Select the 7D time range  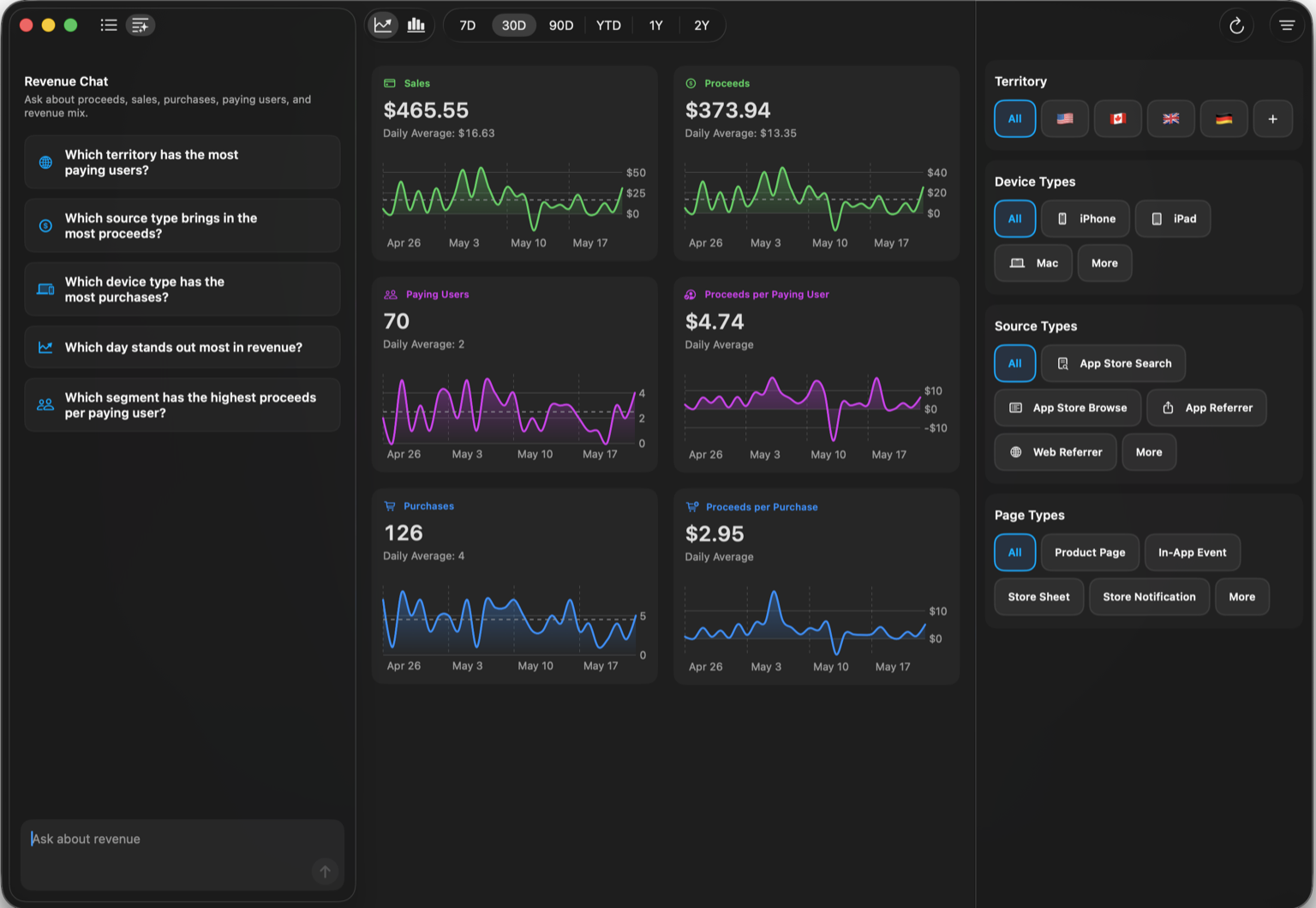click(468, 26)
